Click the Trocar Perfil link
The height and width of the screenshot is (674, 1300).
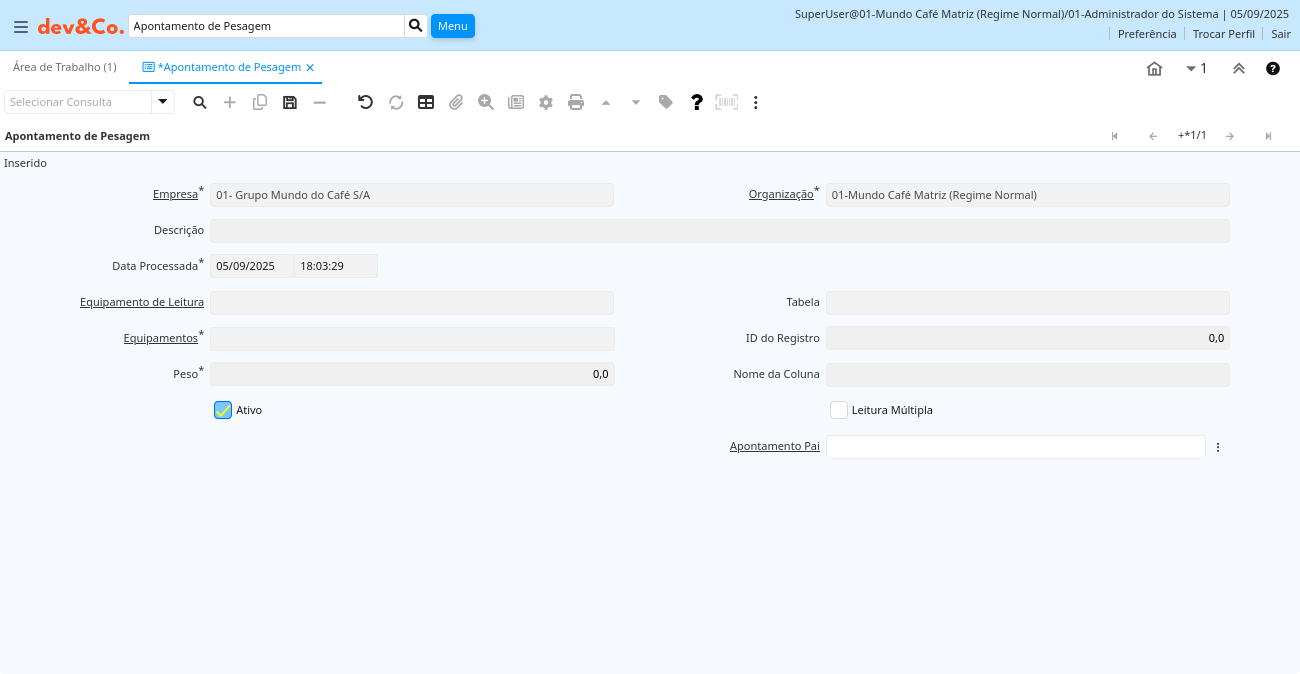[1223, 34]
